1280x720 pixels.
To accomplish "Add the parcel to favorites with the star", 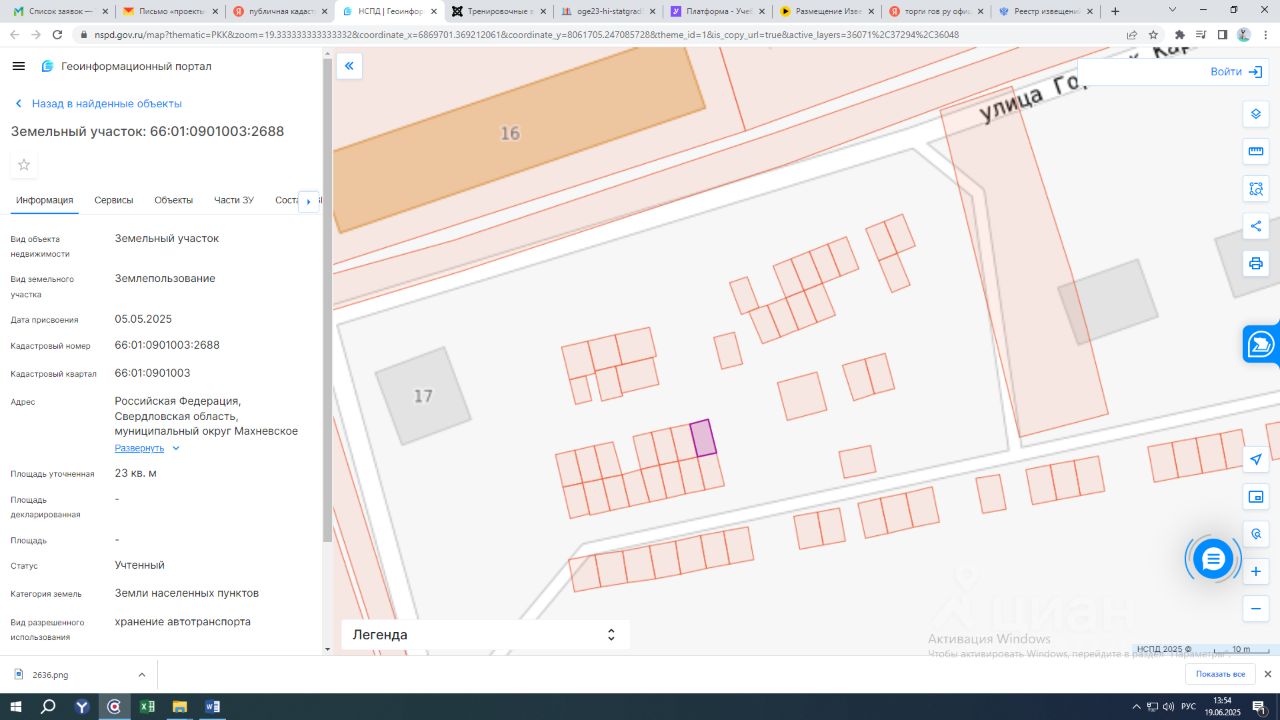I will [24, 165].
